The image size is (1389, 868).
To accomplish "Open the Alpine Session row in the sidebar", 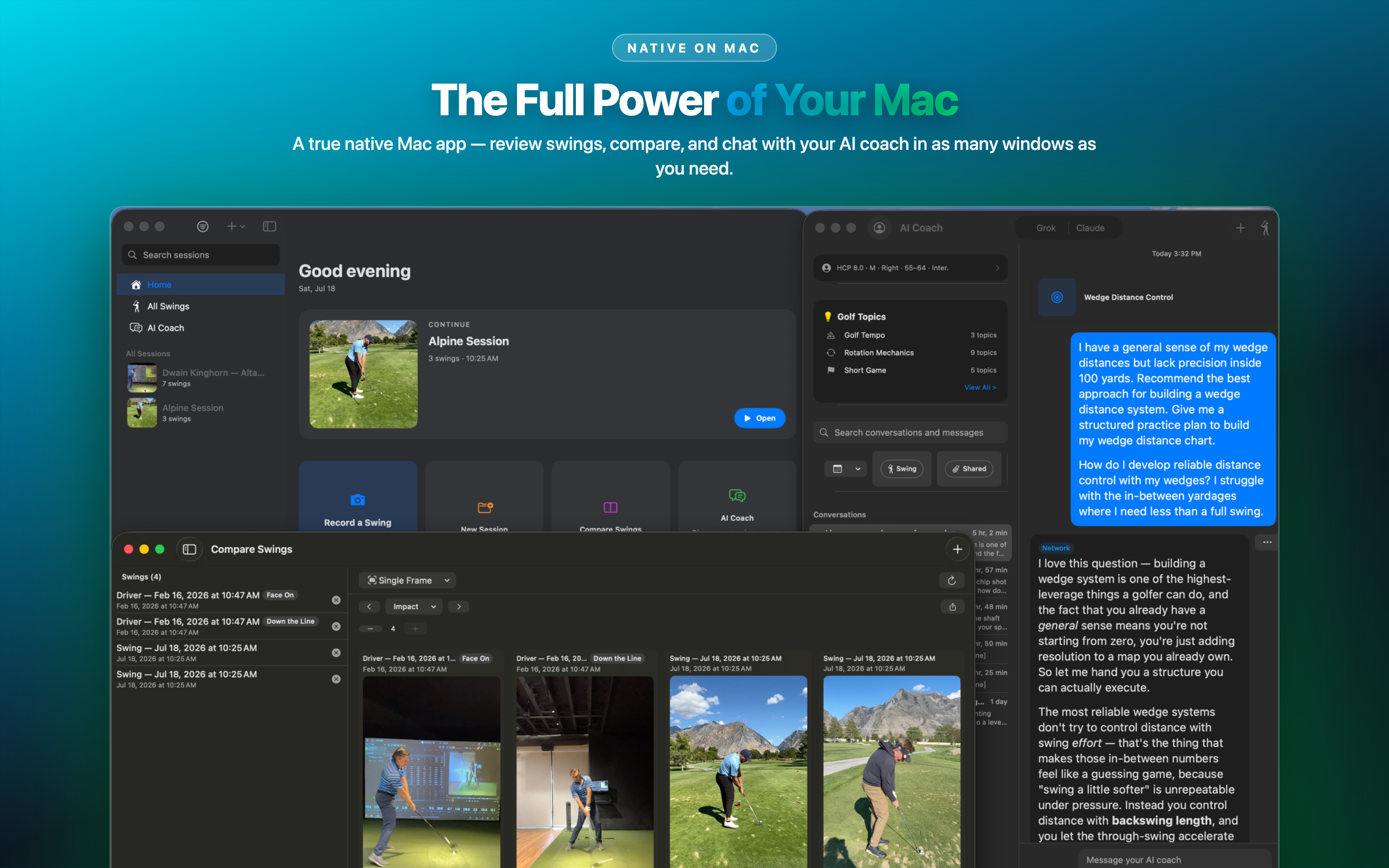I will pyautogui.click(x=201, y=413).
